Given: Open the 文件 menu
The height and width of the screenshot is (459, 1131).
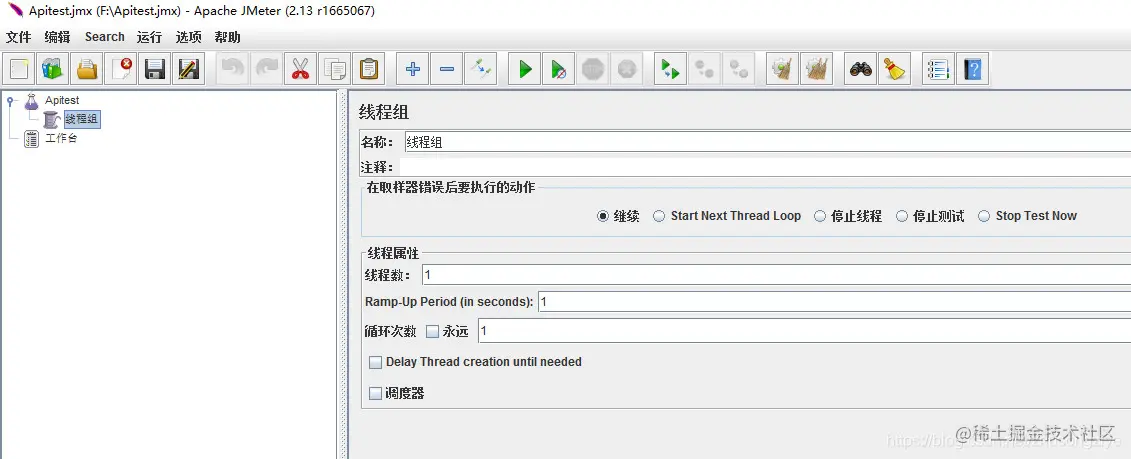Looking at the screenshot, I should click(x=19, y=37).
